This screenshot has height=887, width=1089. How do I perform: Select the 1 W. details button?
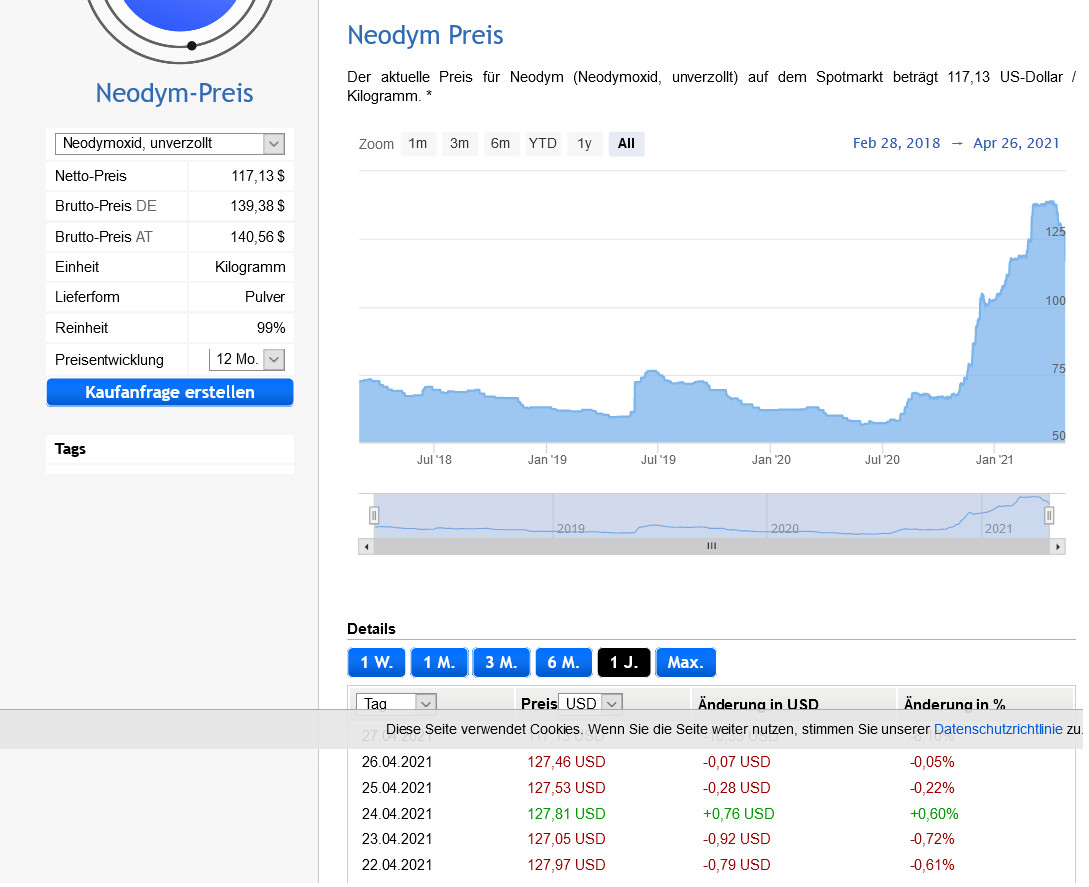click(376, 663)
